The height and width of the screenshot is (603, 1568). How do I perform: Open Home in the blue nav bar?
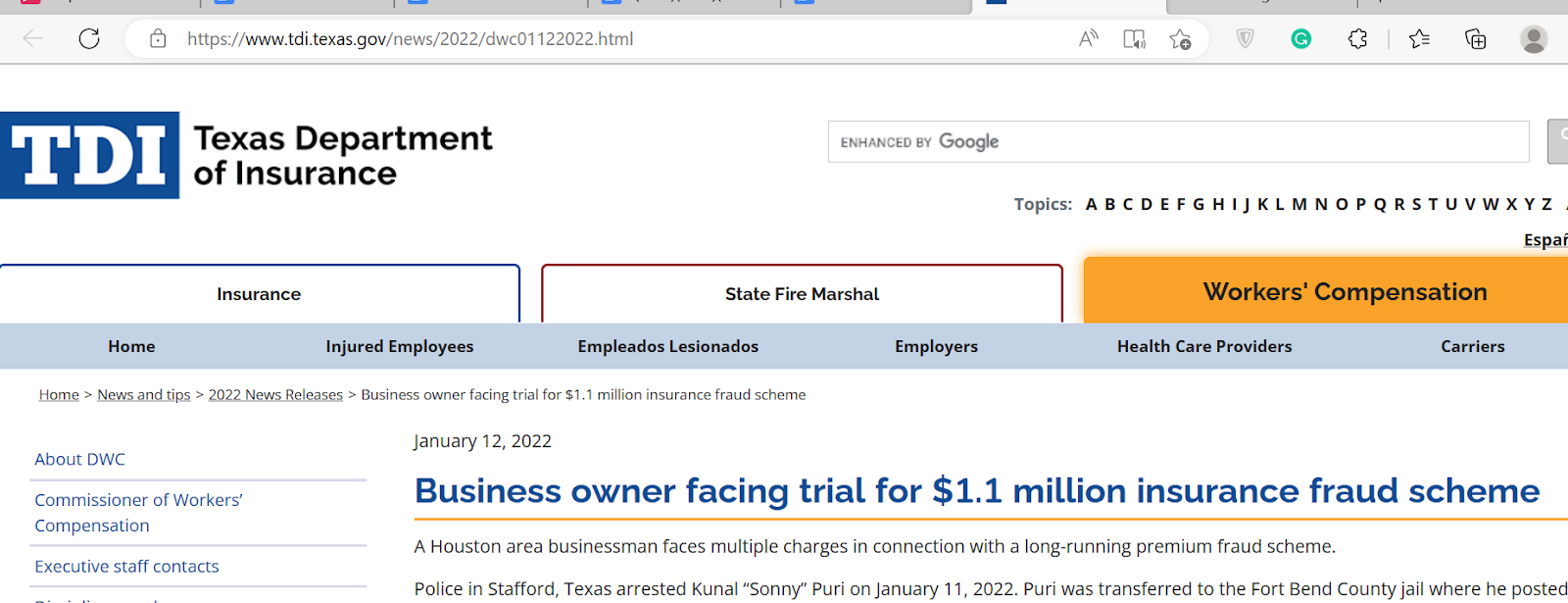[131, 346]
